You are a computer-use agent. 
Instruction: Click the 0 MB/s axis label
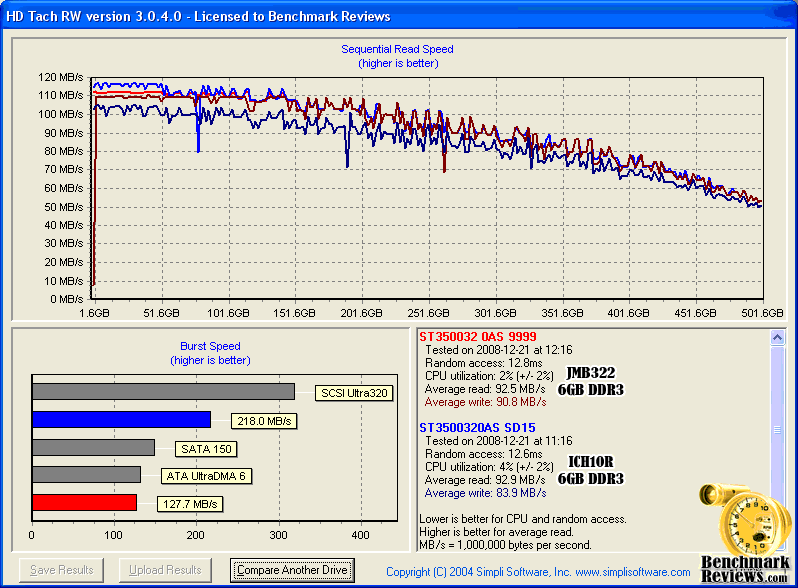67,299
